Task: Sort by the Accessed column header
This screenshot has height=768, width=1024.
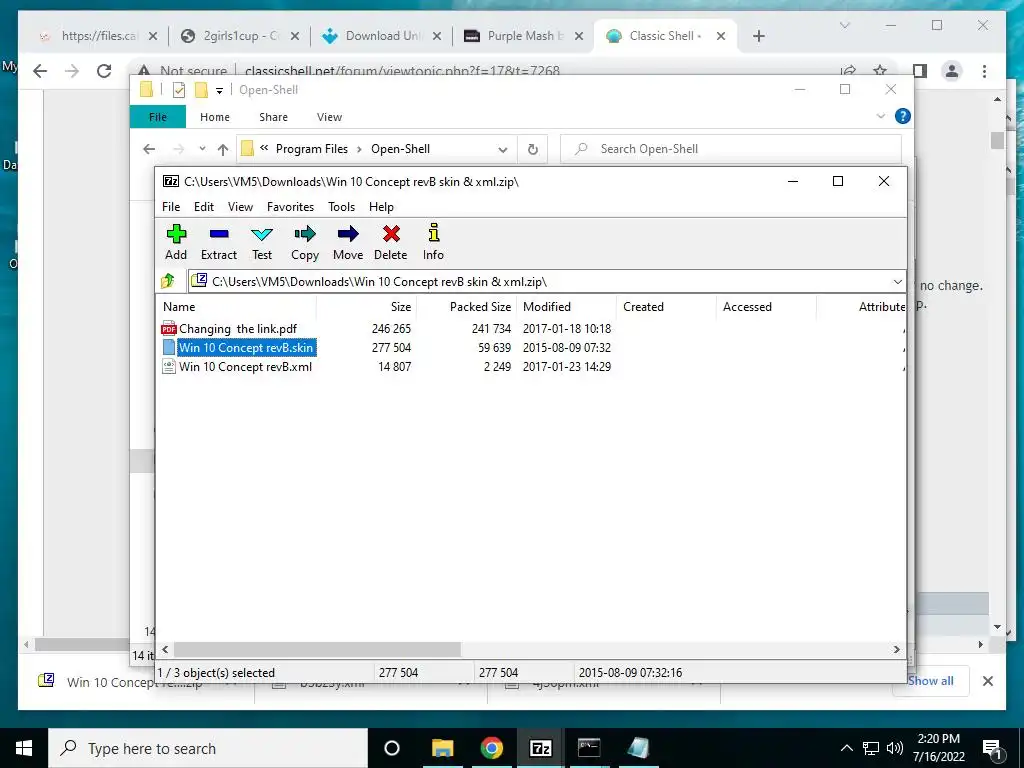Action: click(x=766, y=307)
